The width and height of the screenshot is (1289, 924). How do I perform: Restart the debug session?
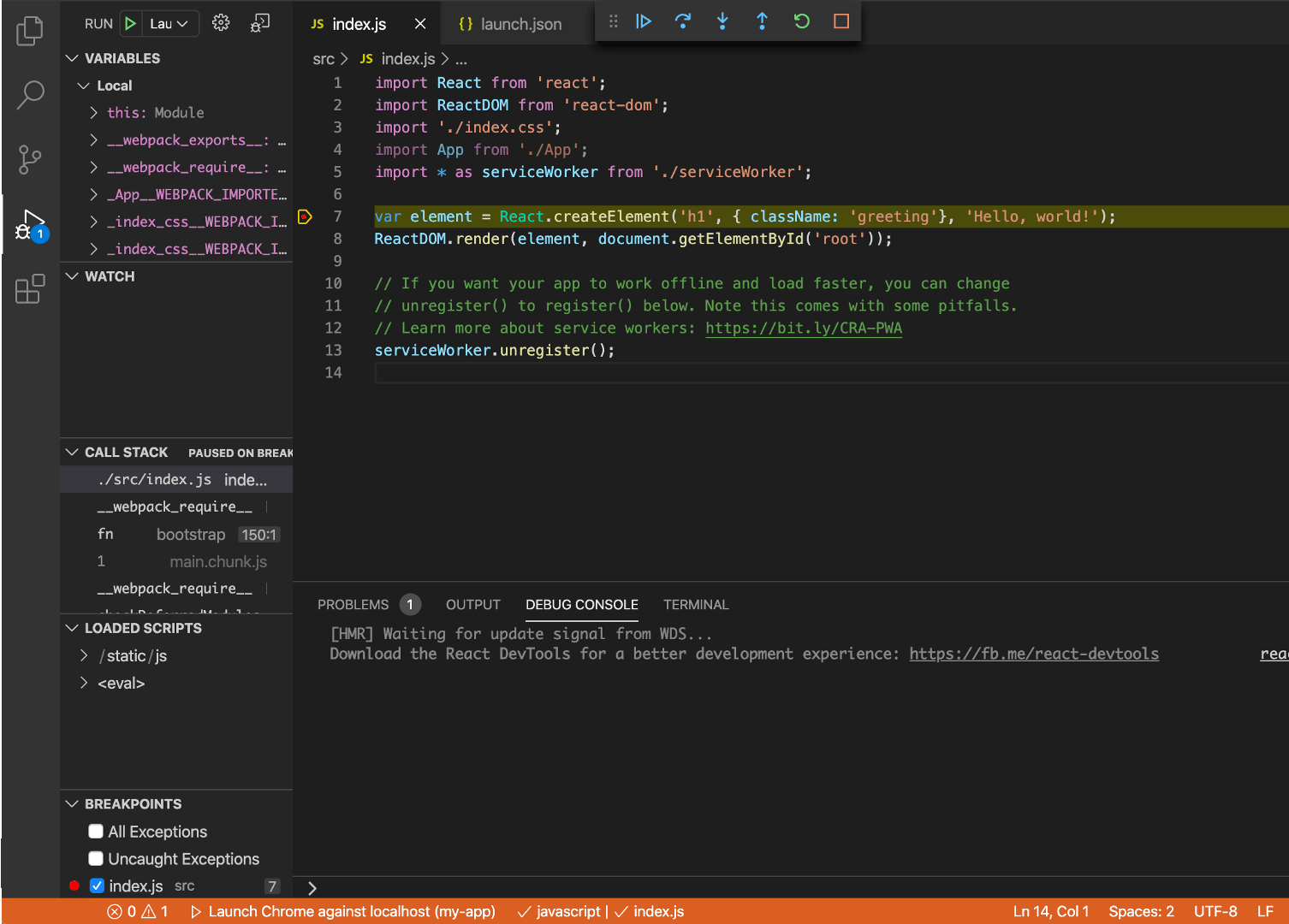click(801, 21)
